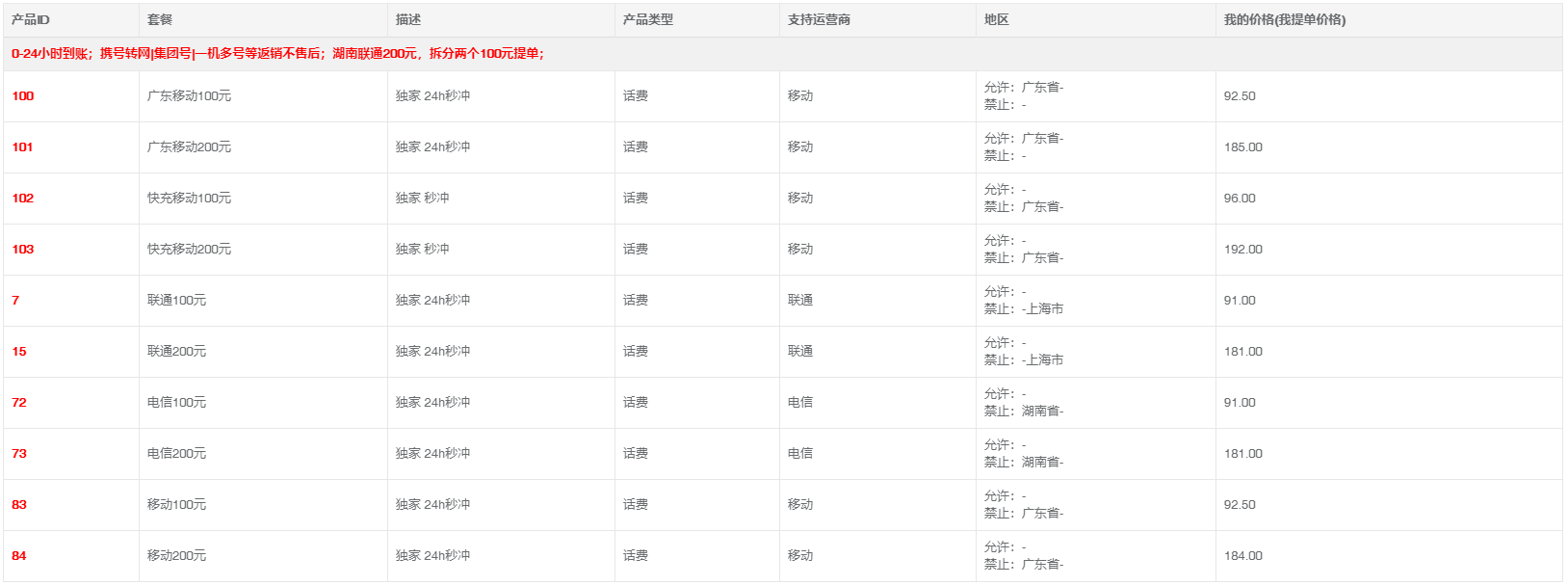The height and width of the screenshot is (585, 1568).
Task: Click the price 192.00
Action: tap(1243, 250)
